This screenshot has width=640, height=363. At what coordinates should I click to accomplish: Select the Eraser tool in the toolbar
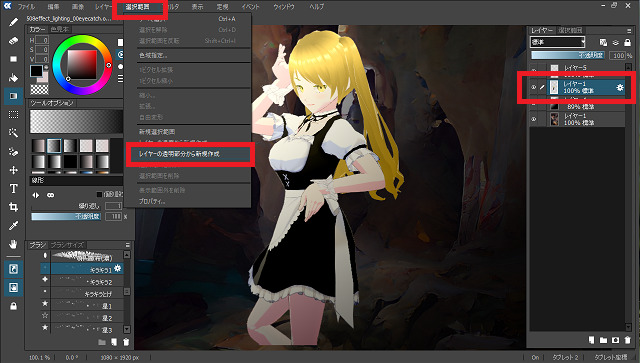tap(13, 41)
